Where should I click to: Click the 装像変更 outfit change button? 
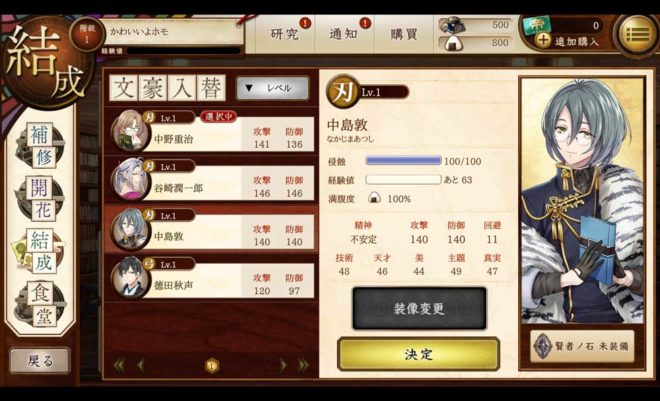[419, 308]
